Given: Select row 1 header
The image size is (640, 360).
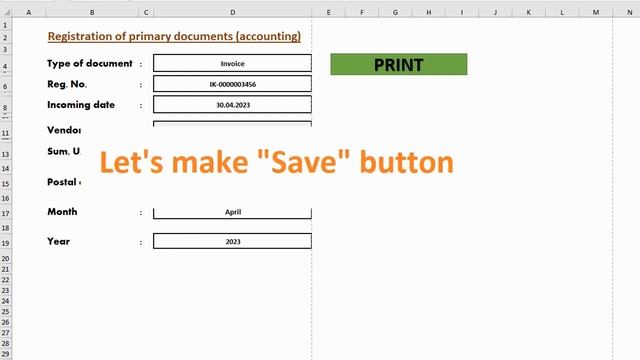Looking at the screenshot, I should tap(6, 25).
